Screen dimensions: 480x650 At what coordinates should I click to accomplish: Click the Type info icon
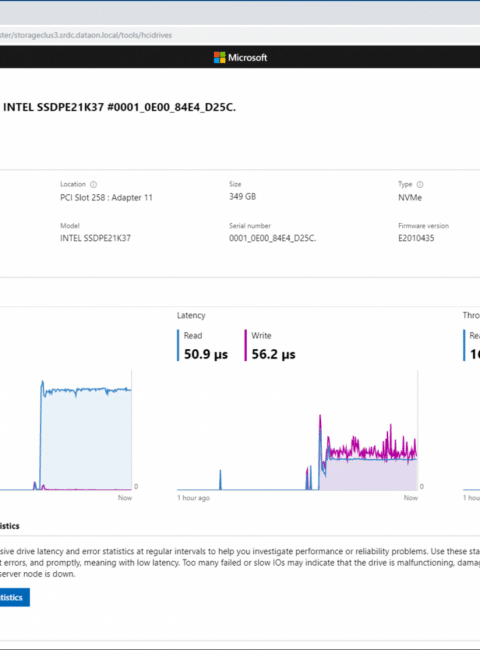[420, 184]
